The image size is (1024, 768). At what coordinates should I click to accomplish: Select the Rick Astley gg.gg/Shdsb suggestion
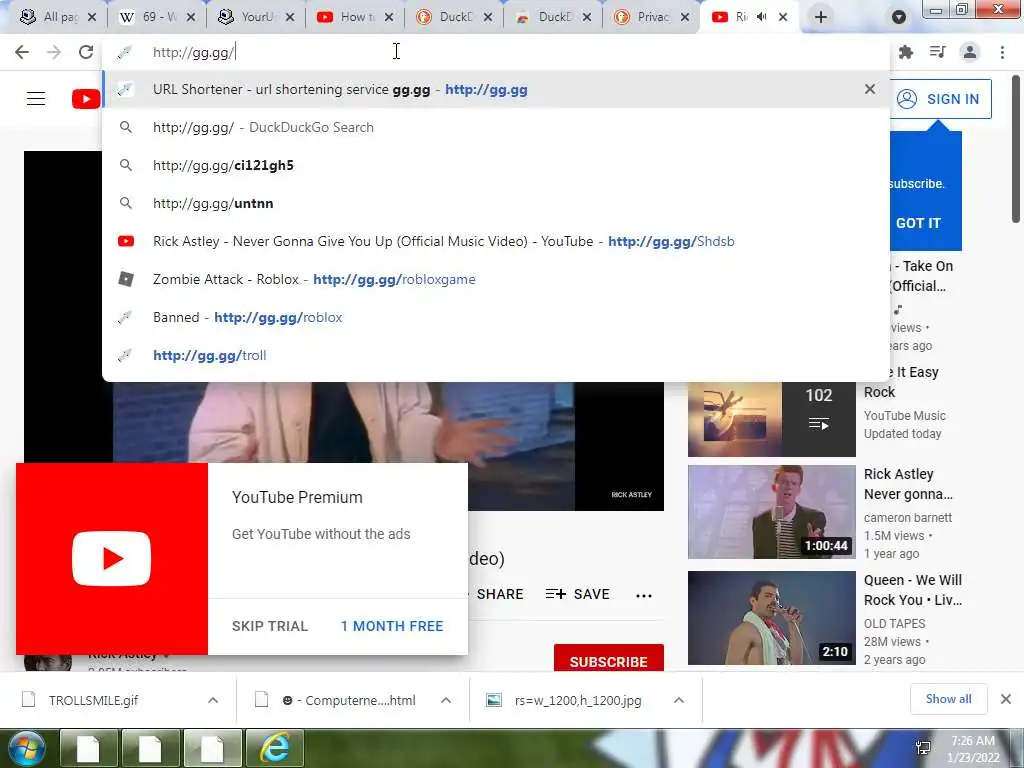coord(496,241)
